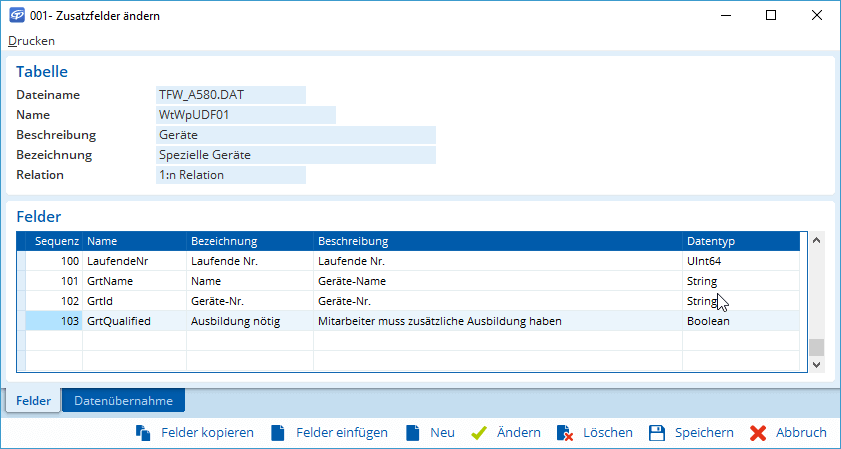Image resolution: width=841 pixels, height=449 pixels.
Task: Click the Löschen delete icon
Action: click(x=565, y=433)
